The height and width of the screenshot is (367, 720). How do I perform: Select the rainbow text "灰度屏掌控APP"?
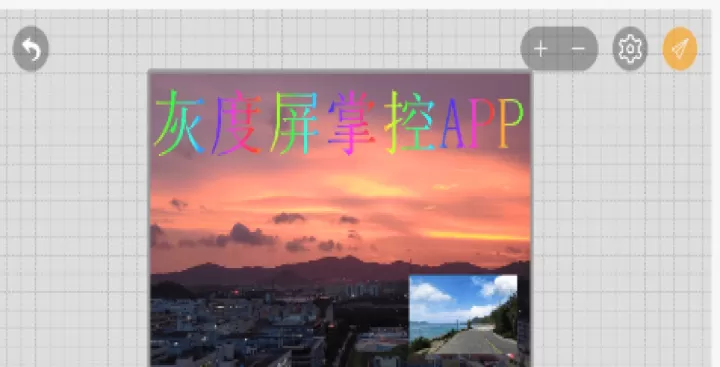tap(339, 123)
